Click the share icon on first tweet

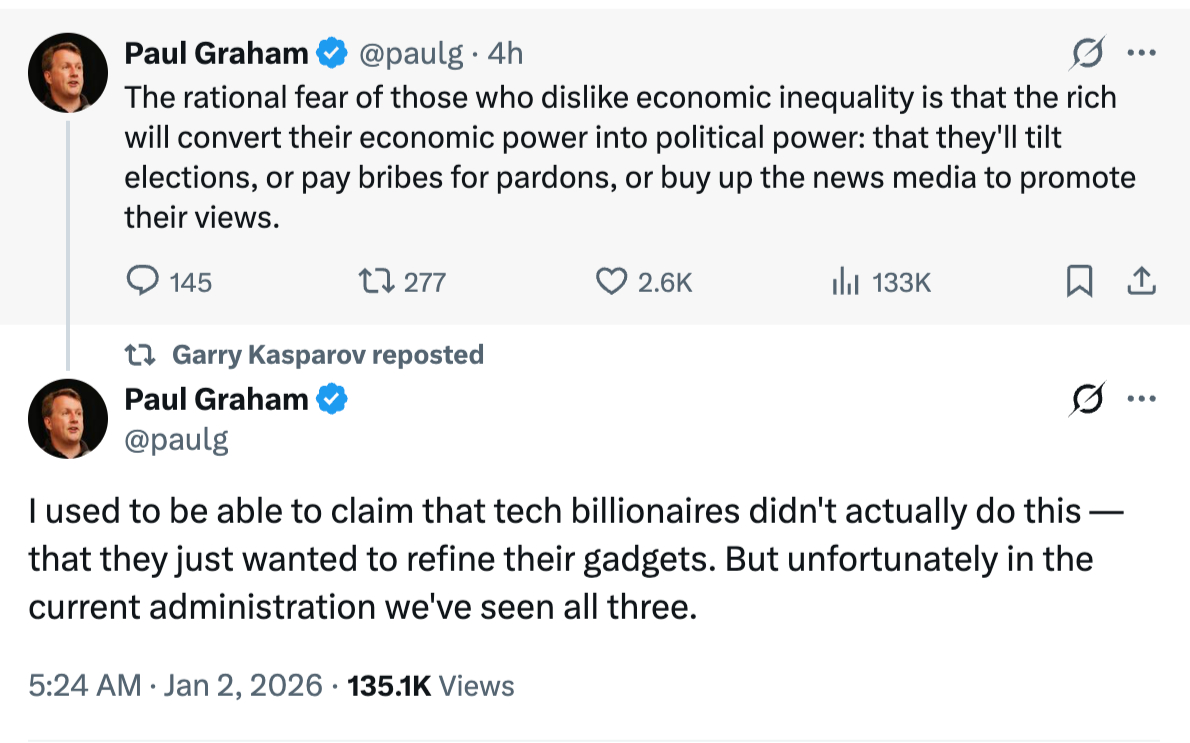point(1141,283)
